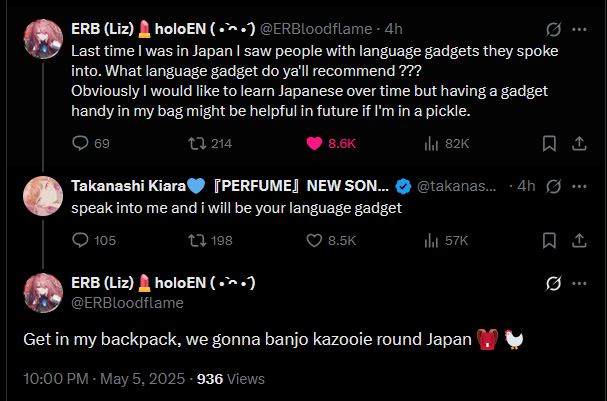Click the Takanashi Kiara display name
Image resolution: width=607 pixels, height=401 pixels.
(x=134, y=186)
